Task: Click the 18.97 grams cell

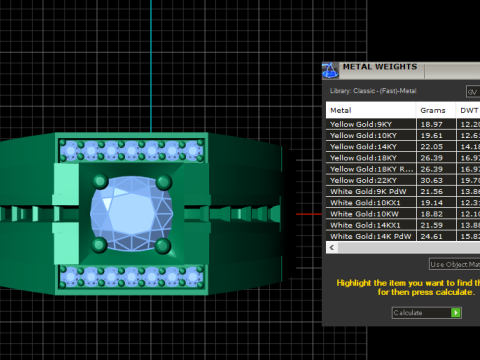Action: pos(436,124)
